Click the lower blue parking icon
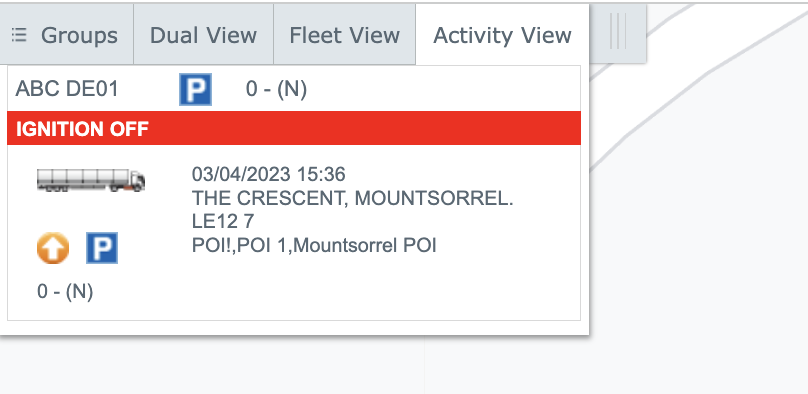 (102, 248)
